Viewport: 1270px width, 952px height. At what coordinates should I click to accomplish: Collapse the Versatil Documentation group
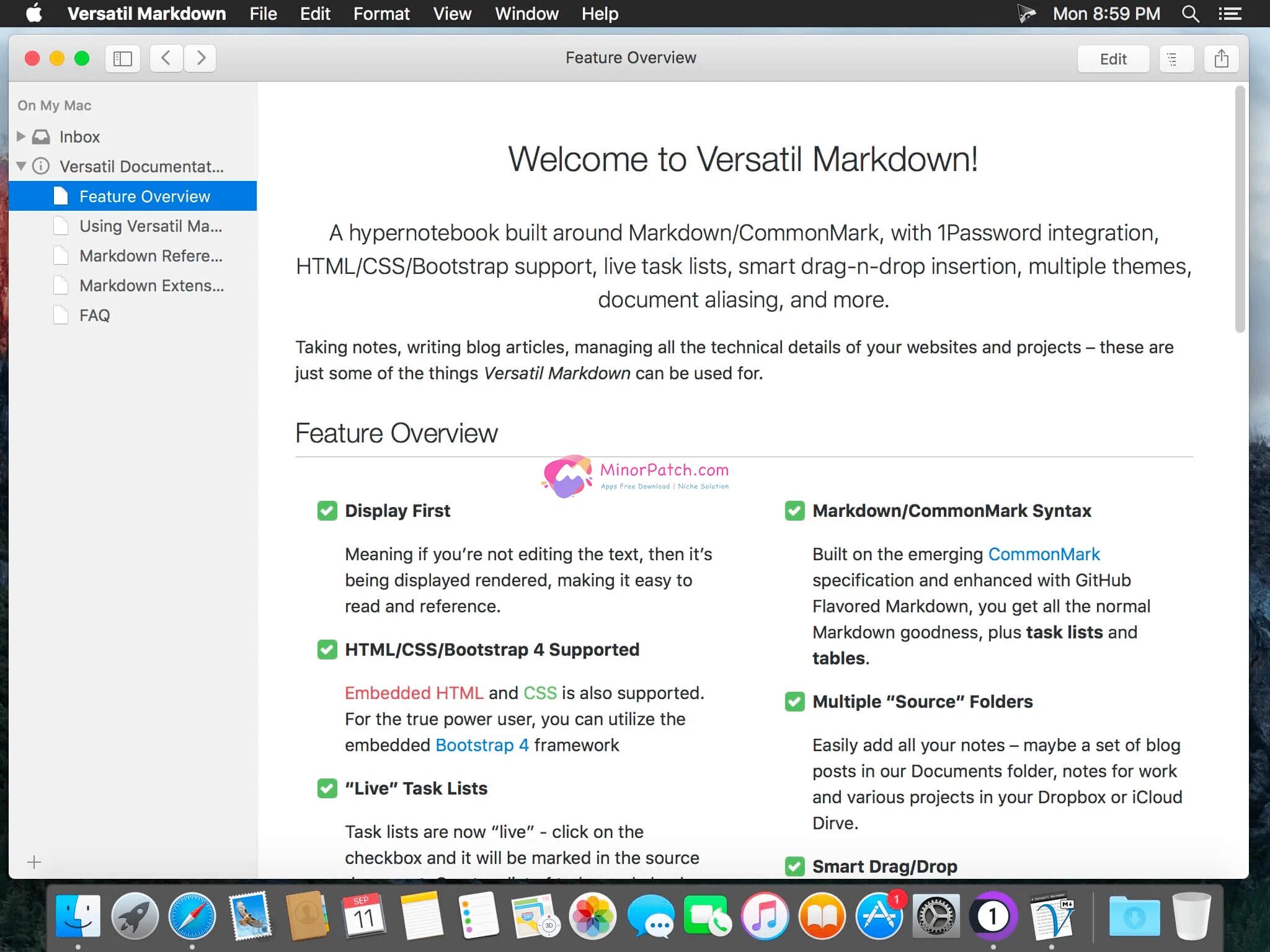pos(21,166)
